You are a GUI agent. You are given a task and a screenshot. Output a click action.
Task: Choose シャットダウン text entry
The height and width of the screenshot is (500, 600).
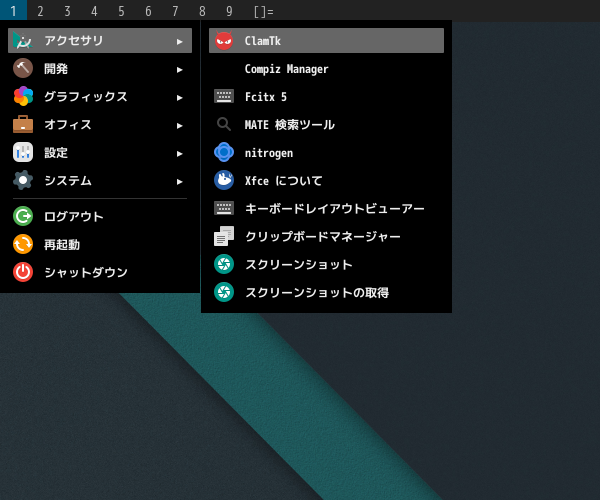click(x=86, y=272)
